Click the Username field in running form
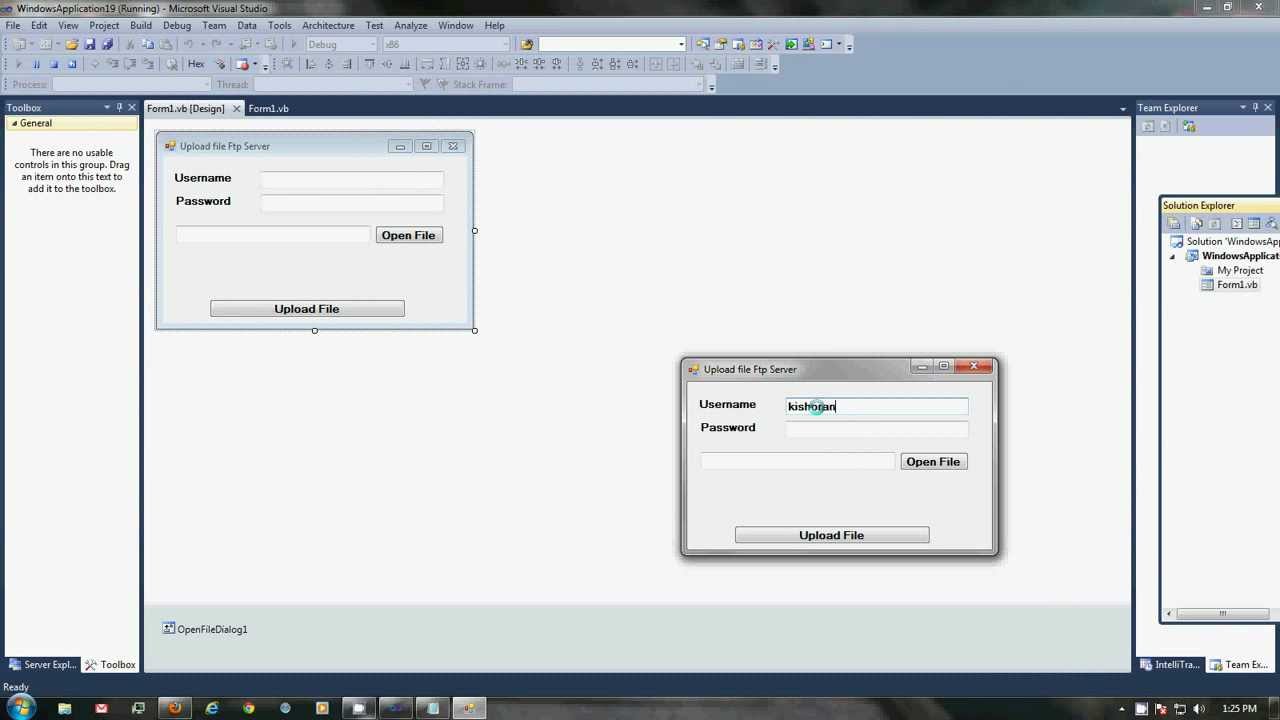Image resolution: width=1280 pixels, height=720 pixels. coord(877,405)
